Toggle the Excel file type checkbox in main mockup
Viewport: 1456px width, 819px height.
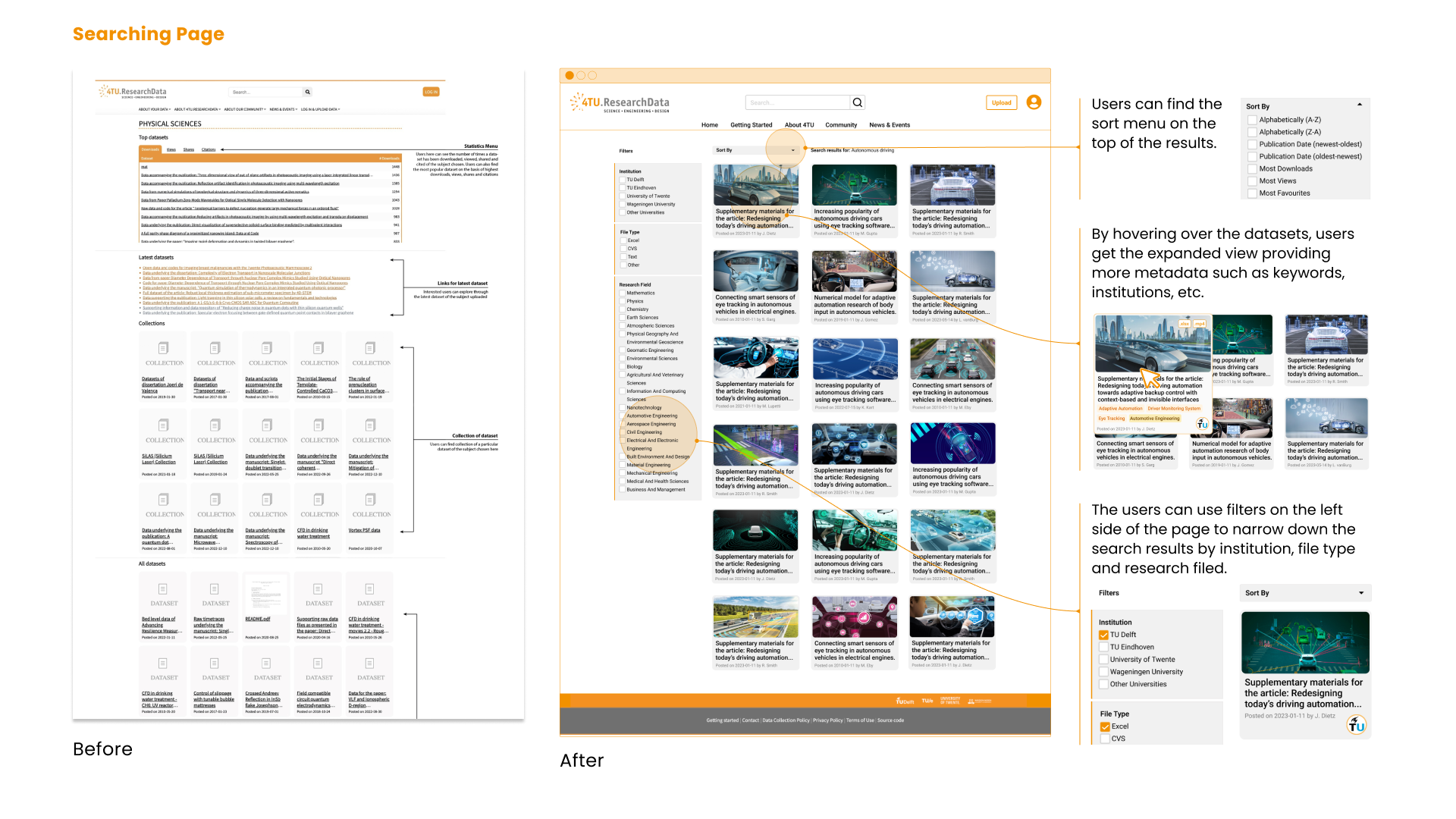[623, 240]
